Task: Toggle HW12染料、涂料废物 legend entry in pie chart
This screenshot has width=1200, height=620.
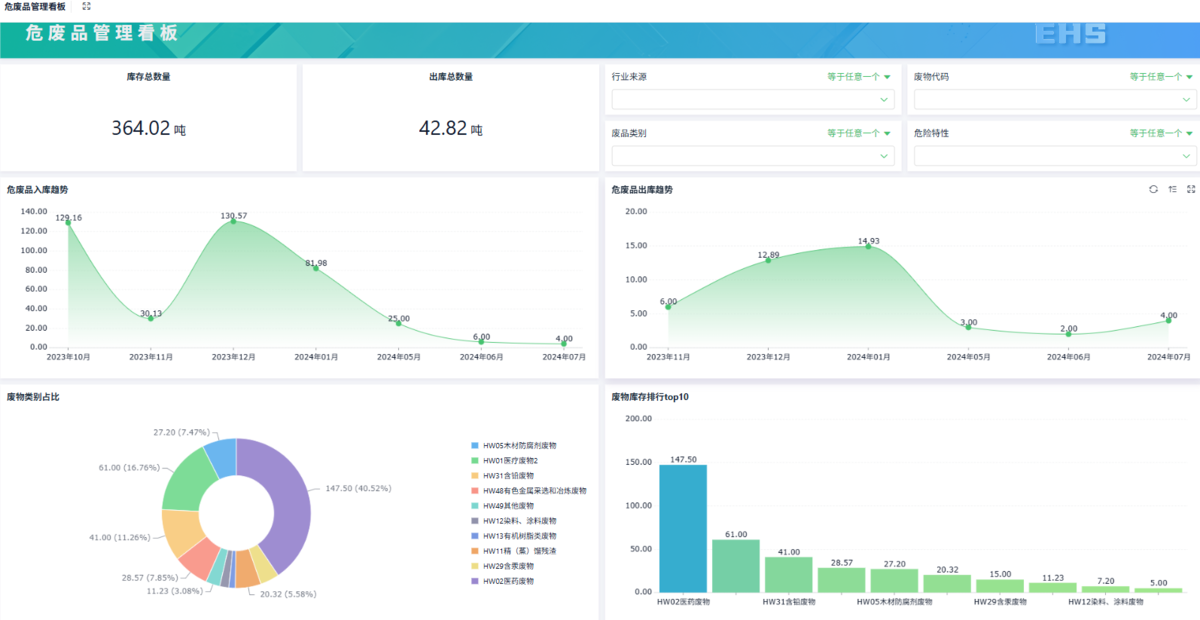Action: pyautogui.click(x=513, y=520)
